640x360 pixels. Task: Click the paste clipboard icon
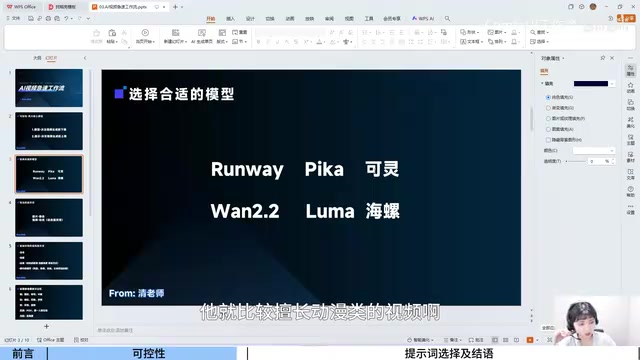coord(112,33)
